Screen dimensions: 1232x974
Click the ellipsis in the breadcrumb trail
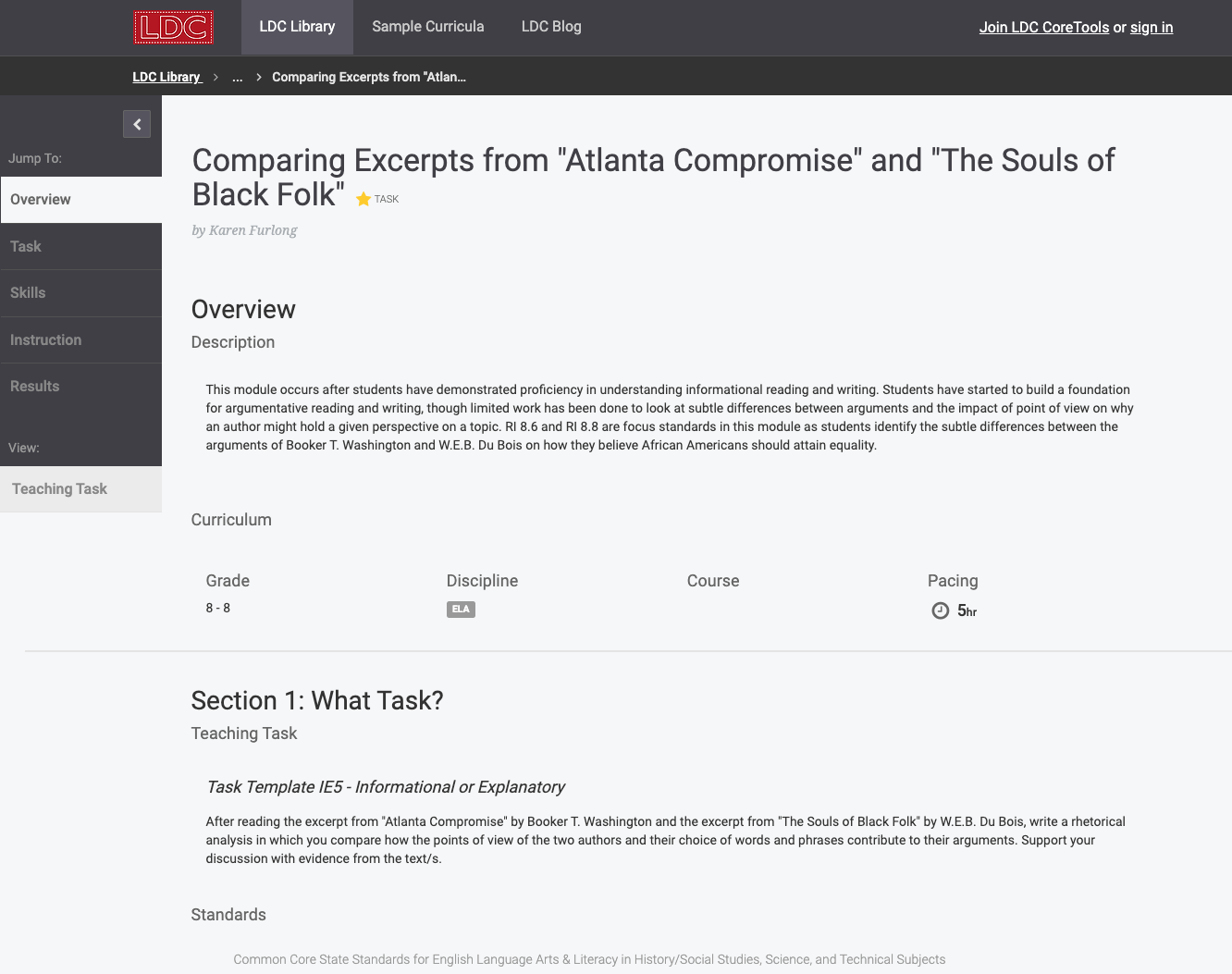(237, 78)
